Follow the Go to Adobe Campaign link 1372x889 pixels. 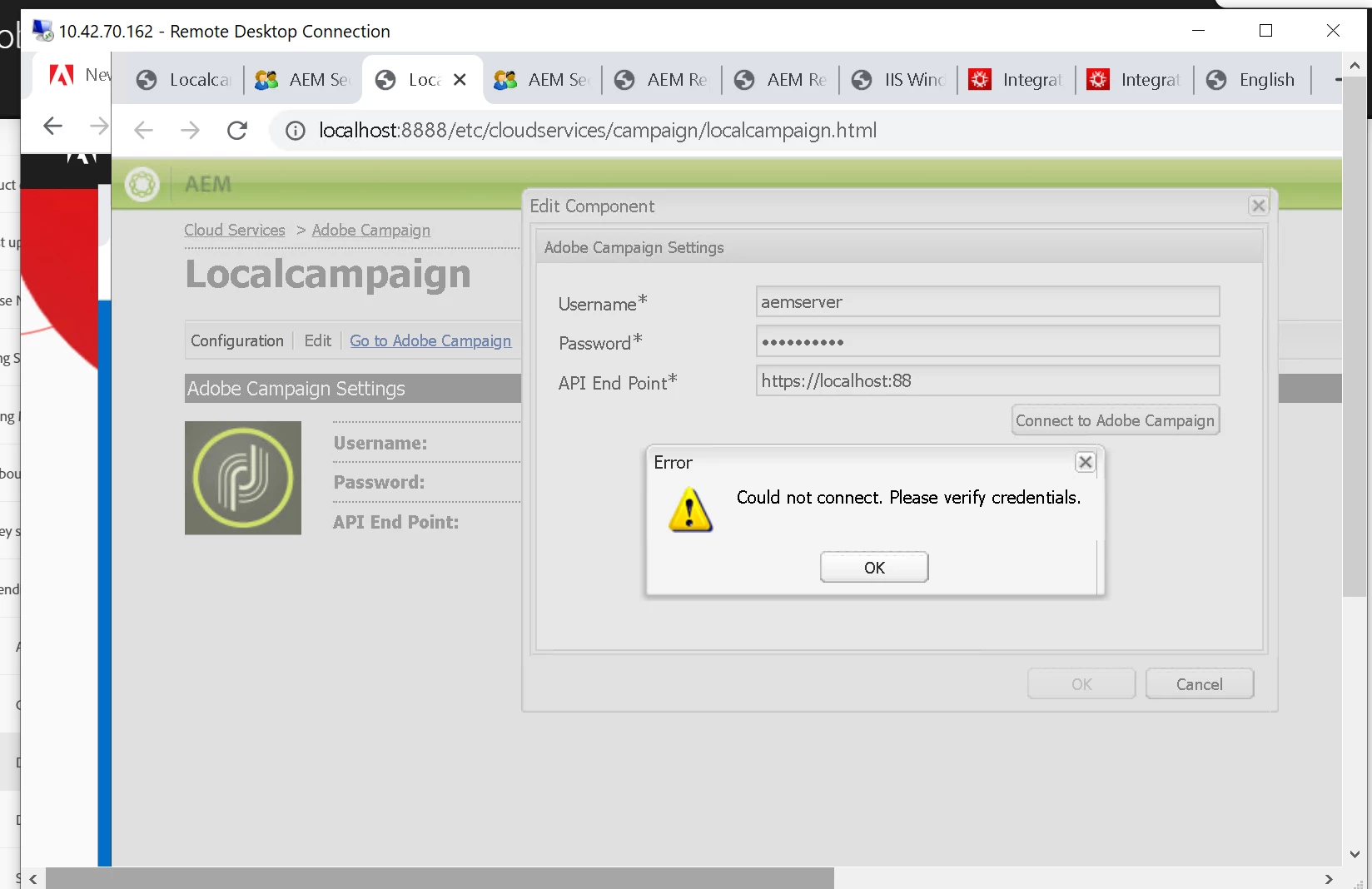pos(430,340)
